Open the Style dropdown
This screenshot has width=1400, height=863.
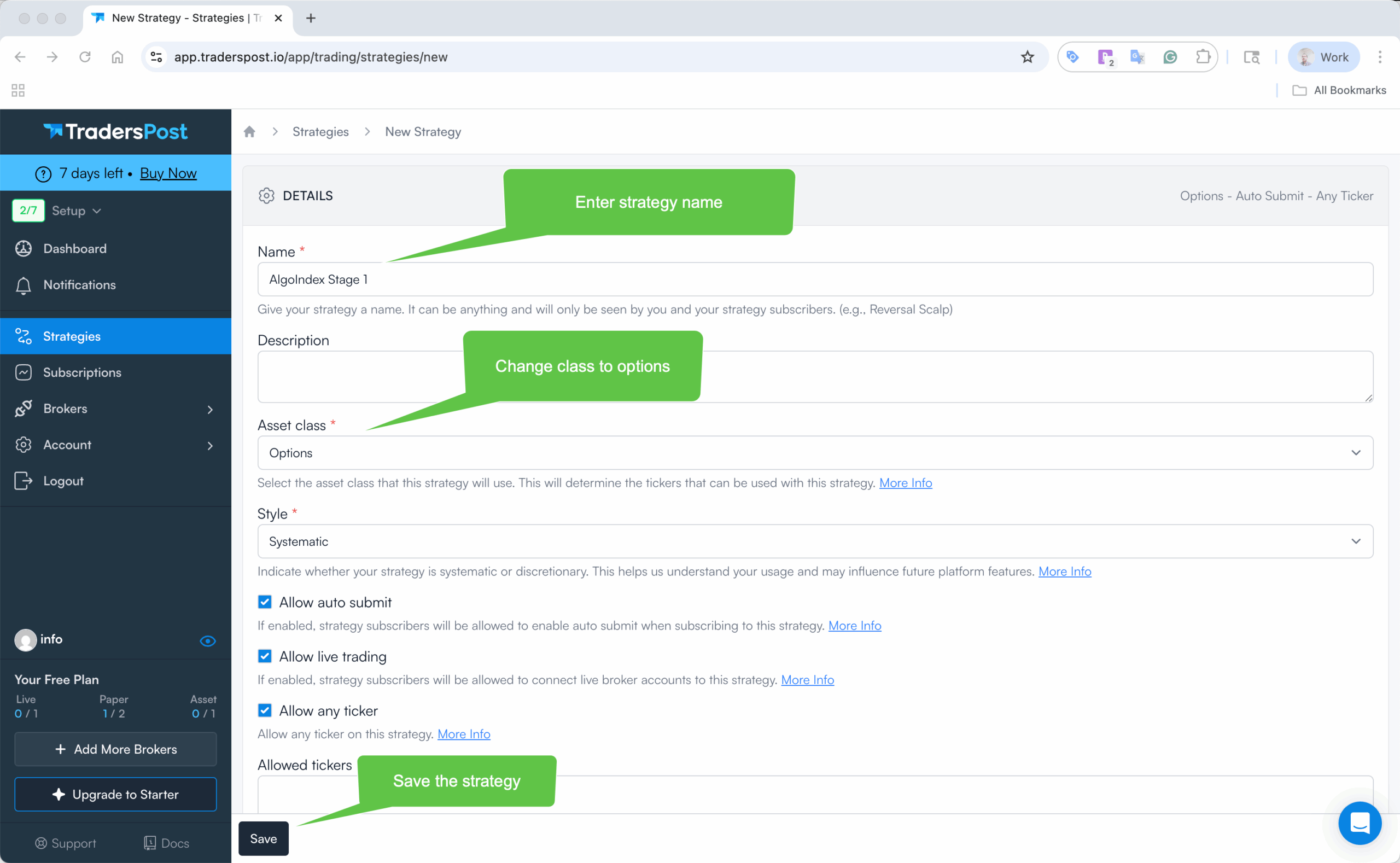coord(814,541)
